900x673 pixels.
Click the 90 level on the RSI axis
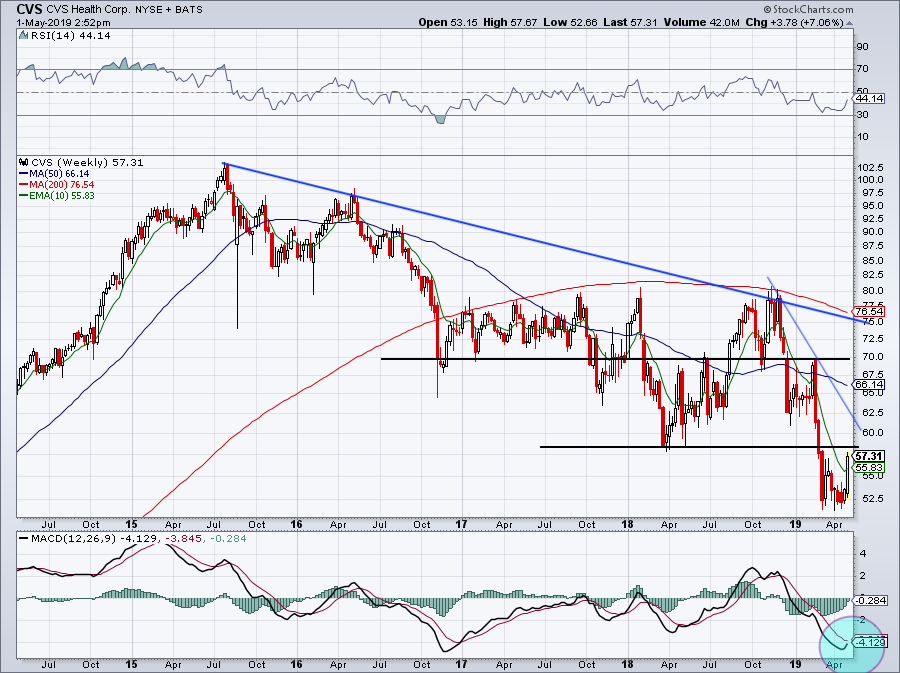point(863,46)
